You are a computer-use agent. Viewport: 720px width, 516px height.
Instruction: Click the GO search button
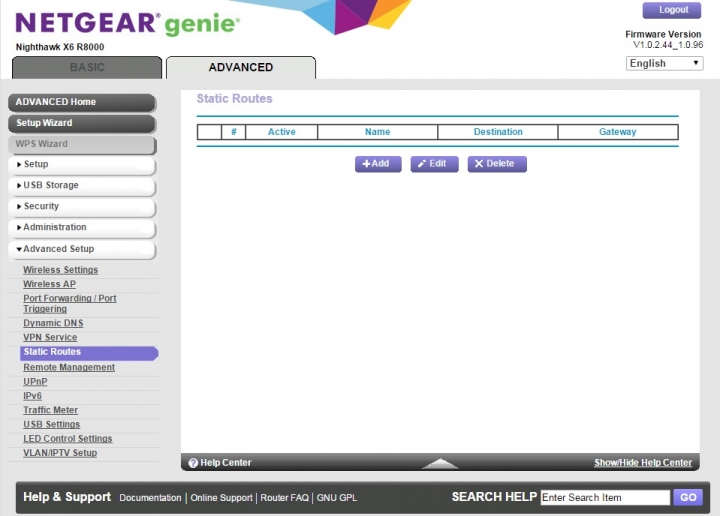pos(688,497)
